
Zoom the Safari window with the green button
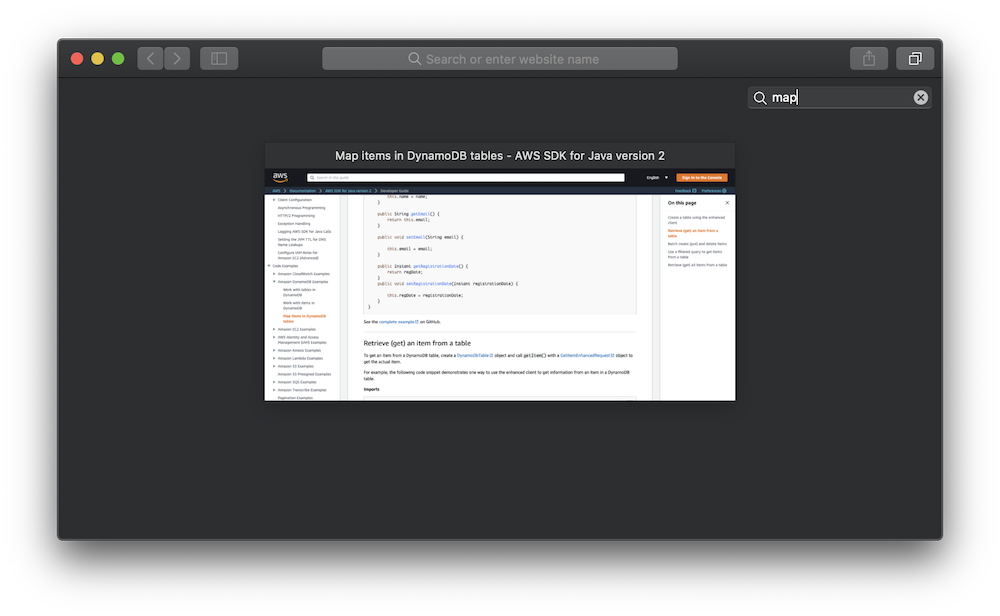coord(118,59)
